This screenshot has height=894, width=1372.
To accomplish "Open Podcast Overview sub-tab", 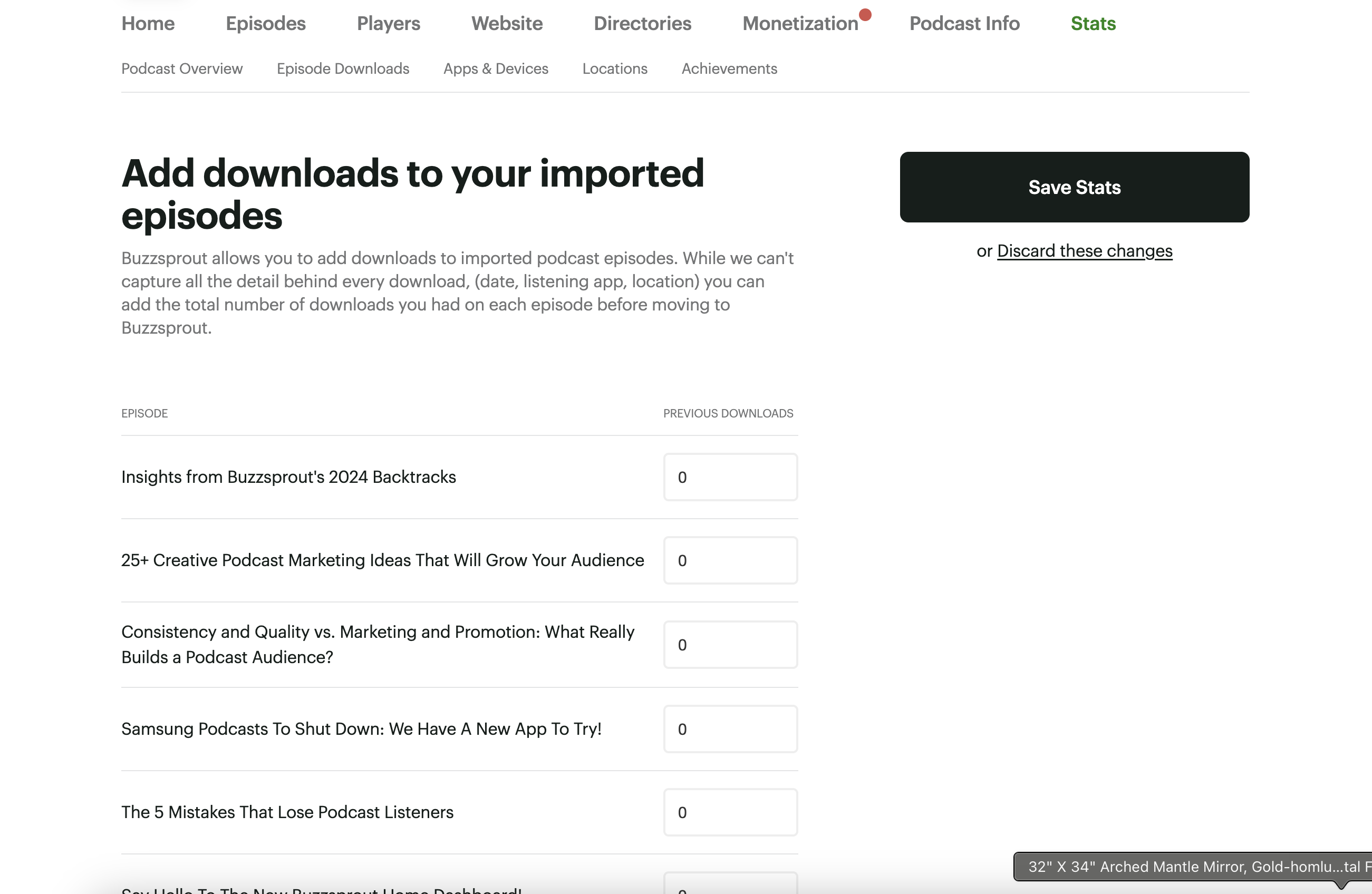I will 181,69.
